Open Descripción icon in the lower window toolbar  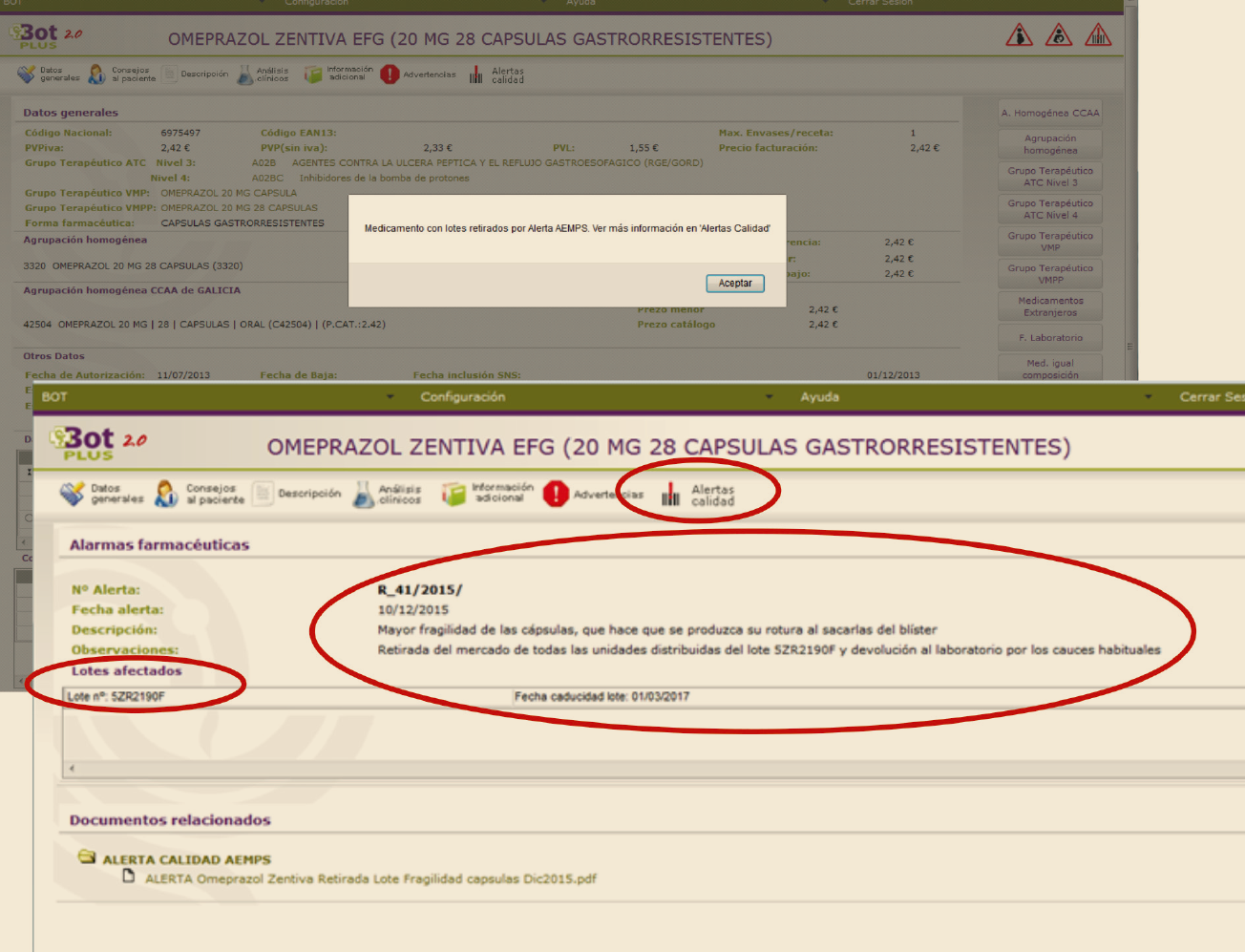click(264, 494)
